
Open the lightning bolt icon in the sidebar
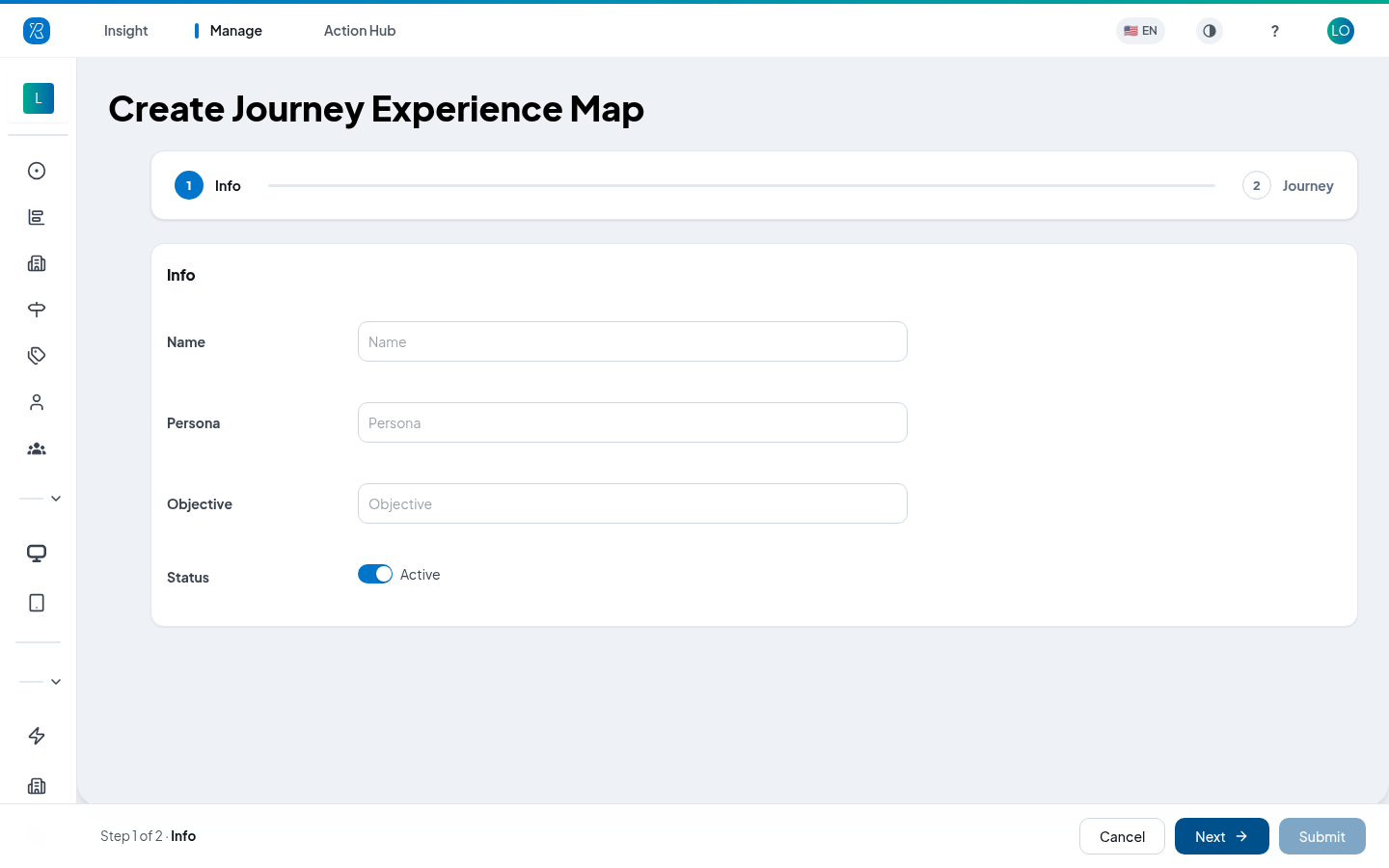coord(37,736)
